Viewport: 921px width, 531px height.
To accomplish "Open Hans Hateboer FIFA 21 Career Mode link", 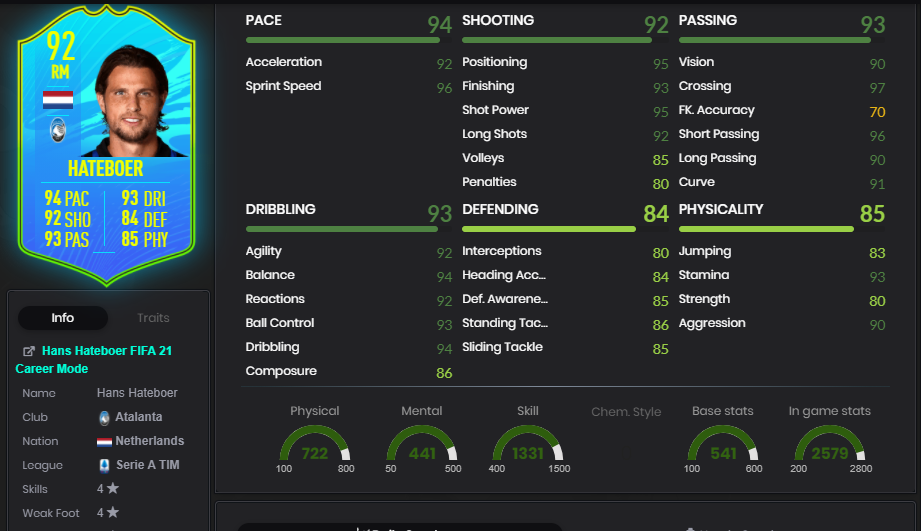I will pyautogui.click(x=93, y=359).
